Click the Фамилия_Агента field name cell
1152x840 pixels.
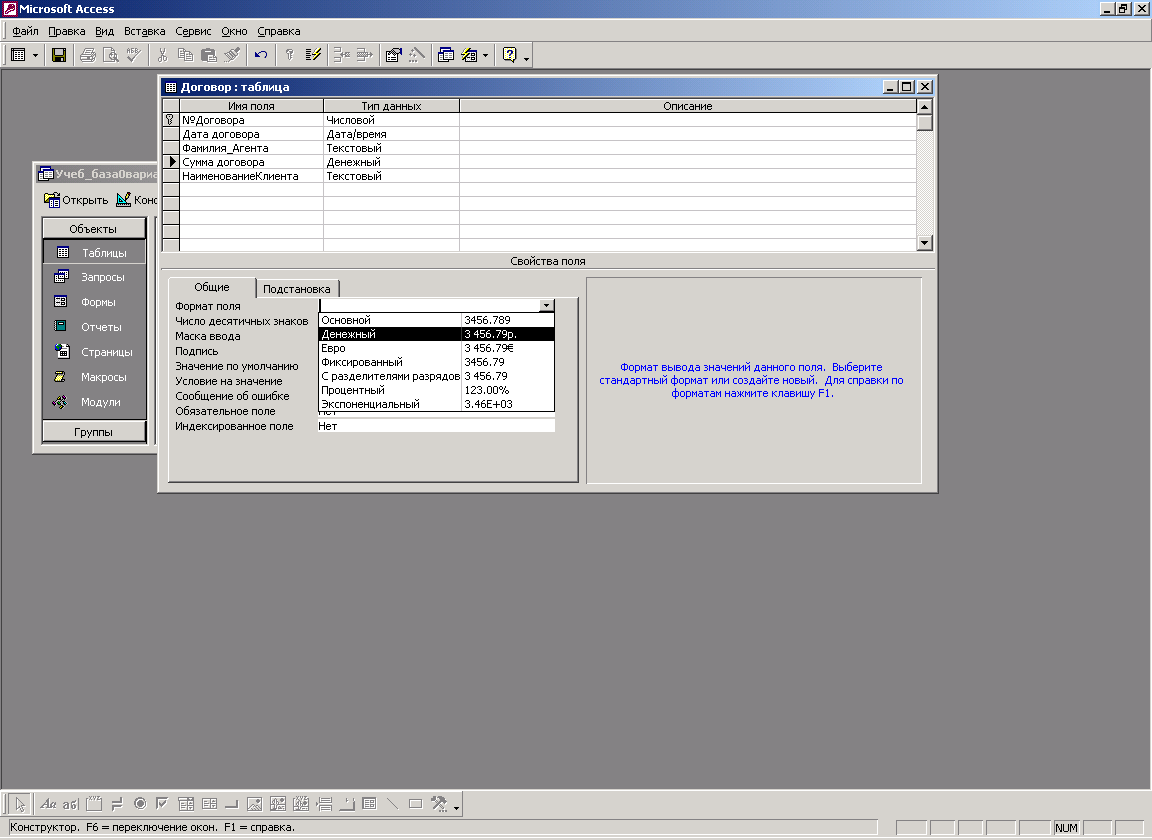pos(251,148)
